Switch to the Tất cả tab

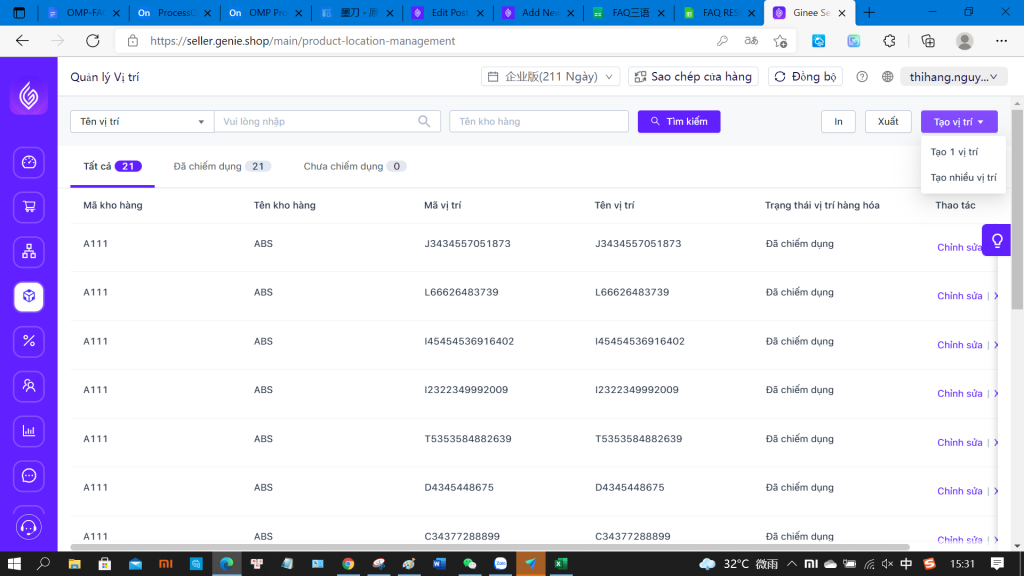click(112, 167)
